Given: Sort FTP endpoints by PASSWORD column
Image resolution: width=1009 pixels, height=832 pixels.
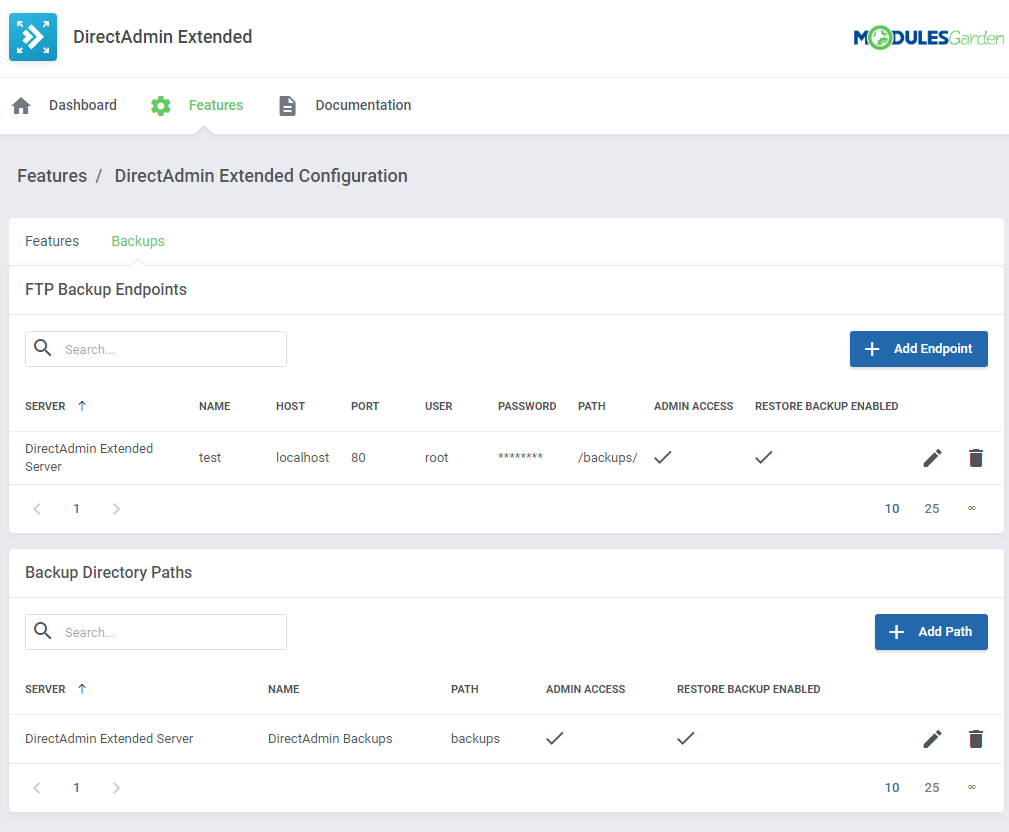Looking at the screenshot, I should [x=527, y=406].
